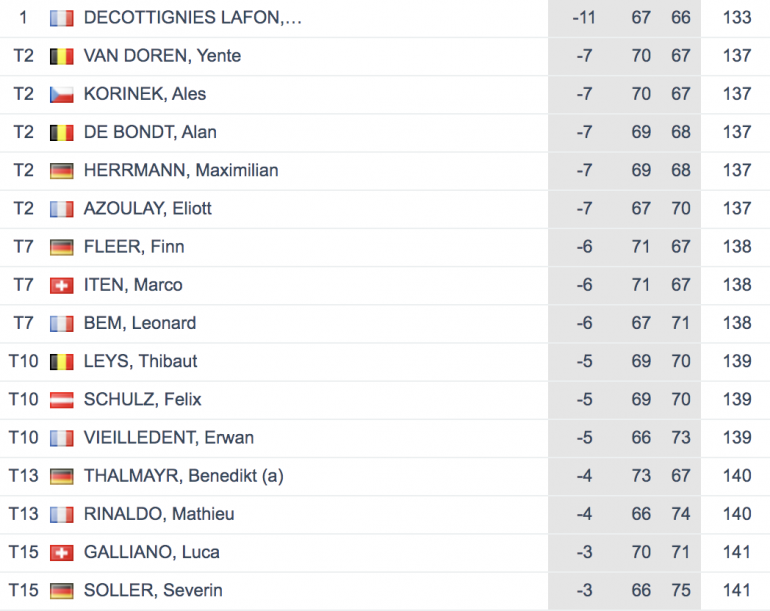This screenshot has height=611, width=770.
Task: Click the -11 to-par score of leader
Action: click(584, 18)
